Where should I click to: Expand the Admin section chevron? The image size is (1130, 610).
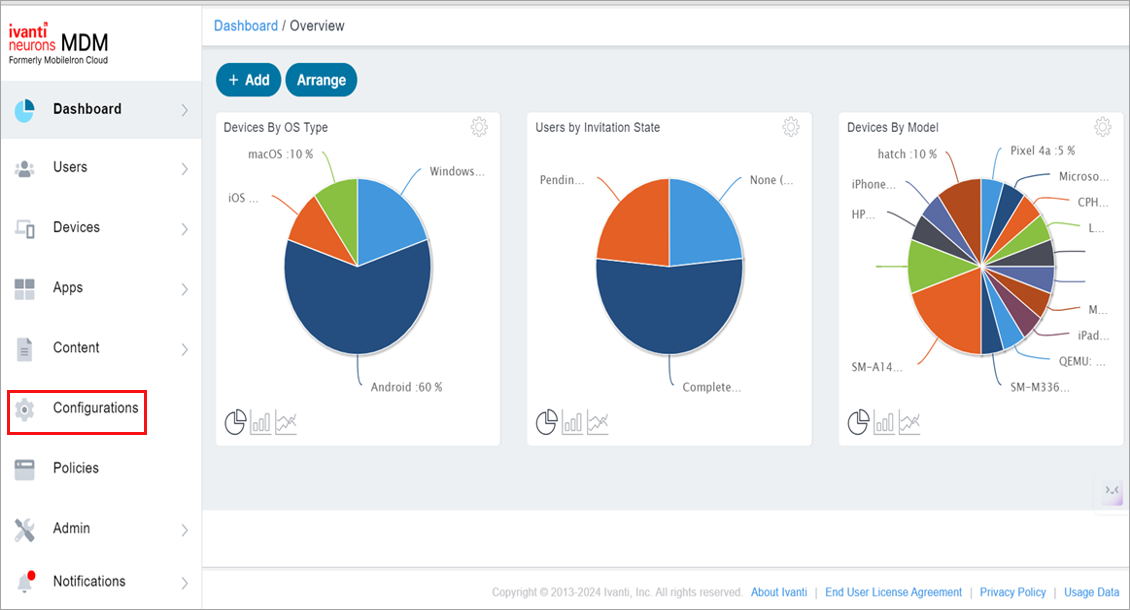click(x=184, y=528)
